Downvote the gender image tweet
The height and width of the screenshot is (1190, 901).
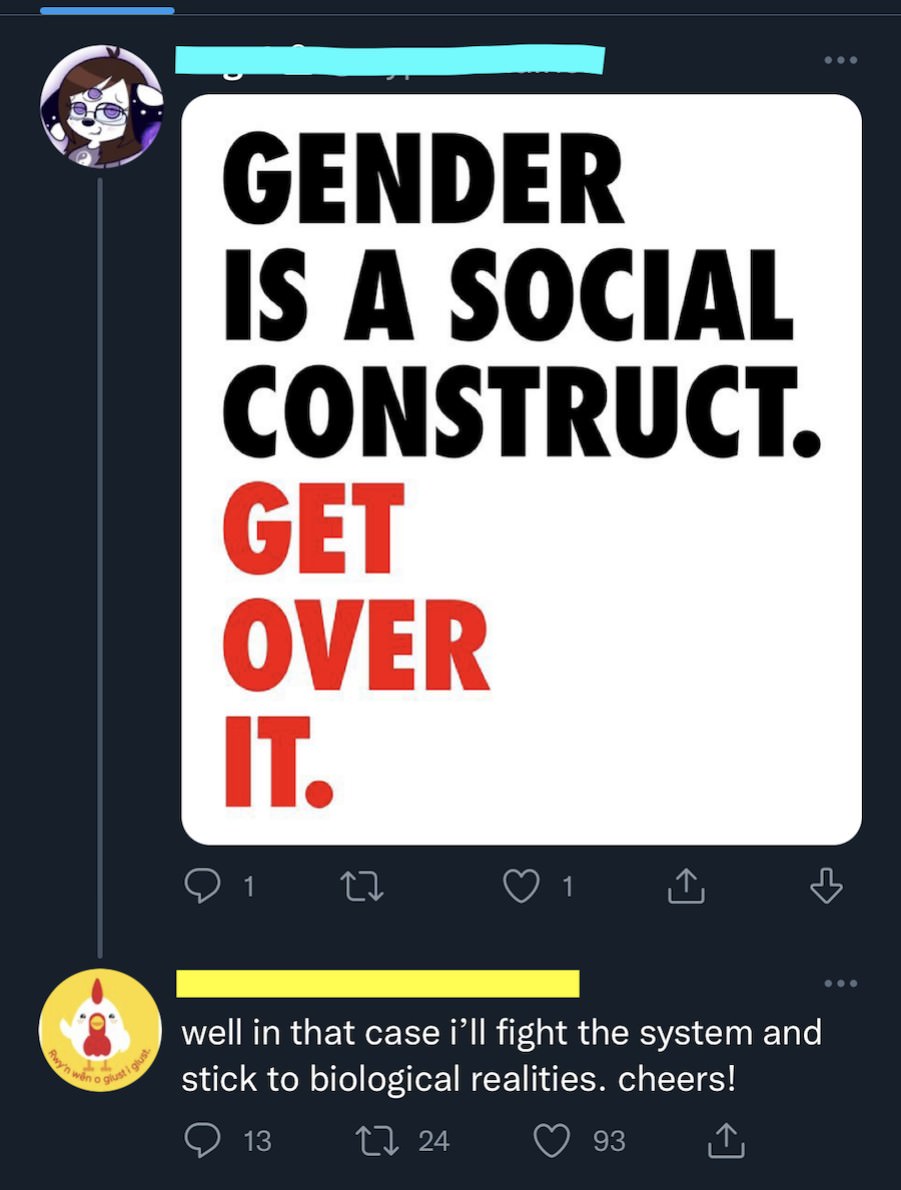(826, 885)
